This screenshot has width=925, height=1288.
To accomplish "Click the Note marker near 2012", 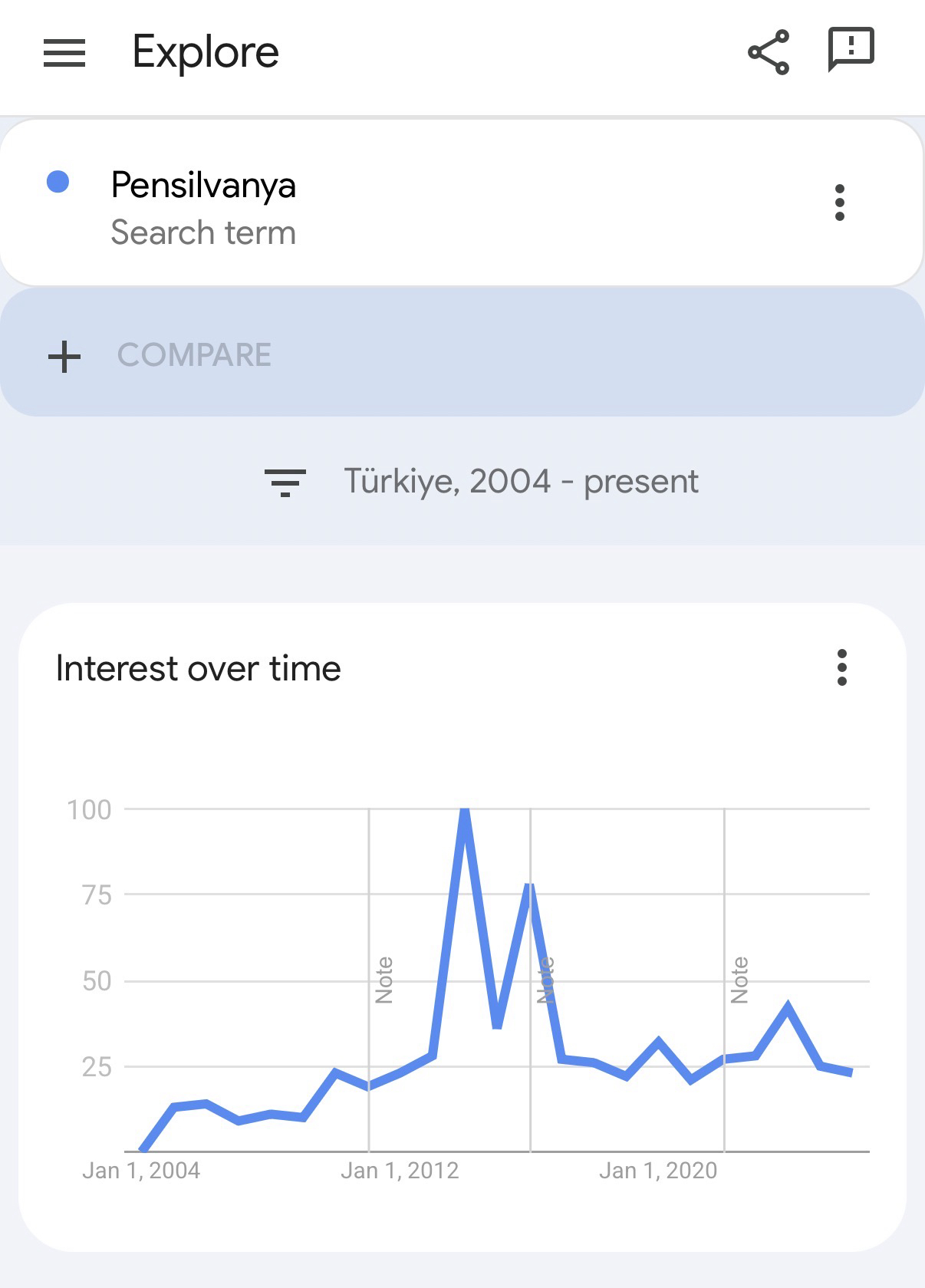I will [384, 980].
